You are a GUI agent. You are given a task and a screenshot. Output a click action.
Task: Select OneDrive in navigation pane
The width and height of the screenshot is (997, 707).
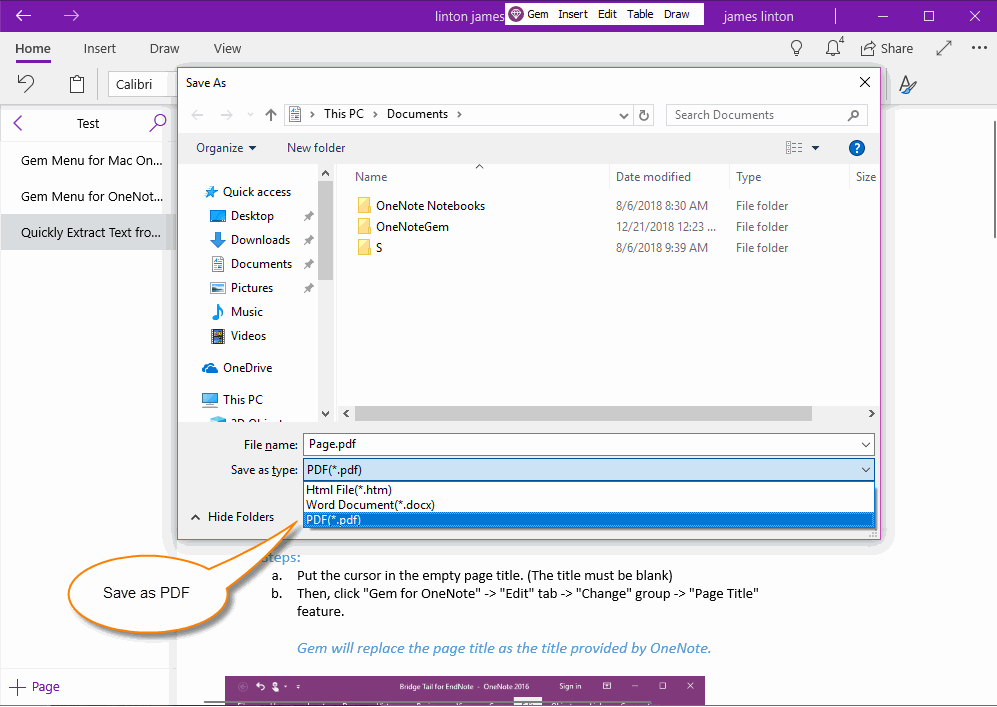click(237, 367)
